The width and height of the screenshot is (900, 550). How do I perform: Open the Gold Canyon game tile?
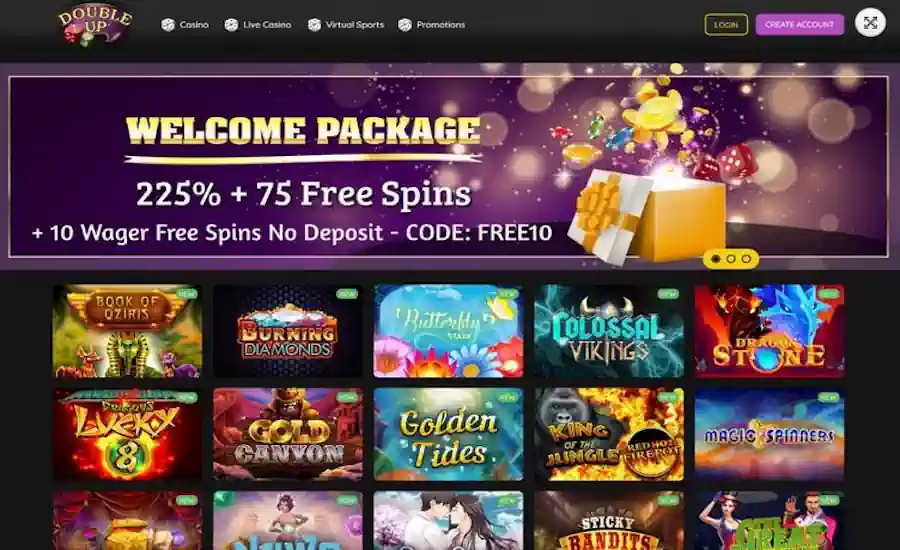tap(288, 434)
